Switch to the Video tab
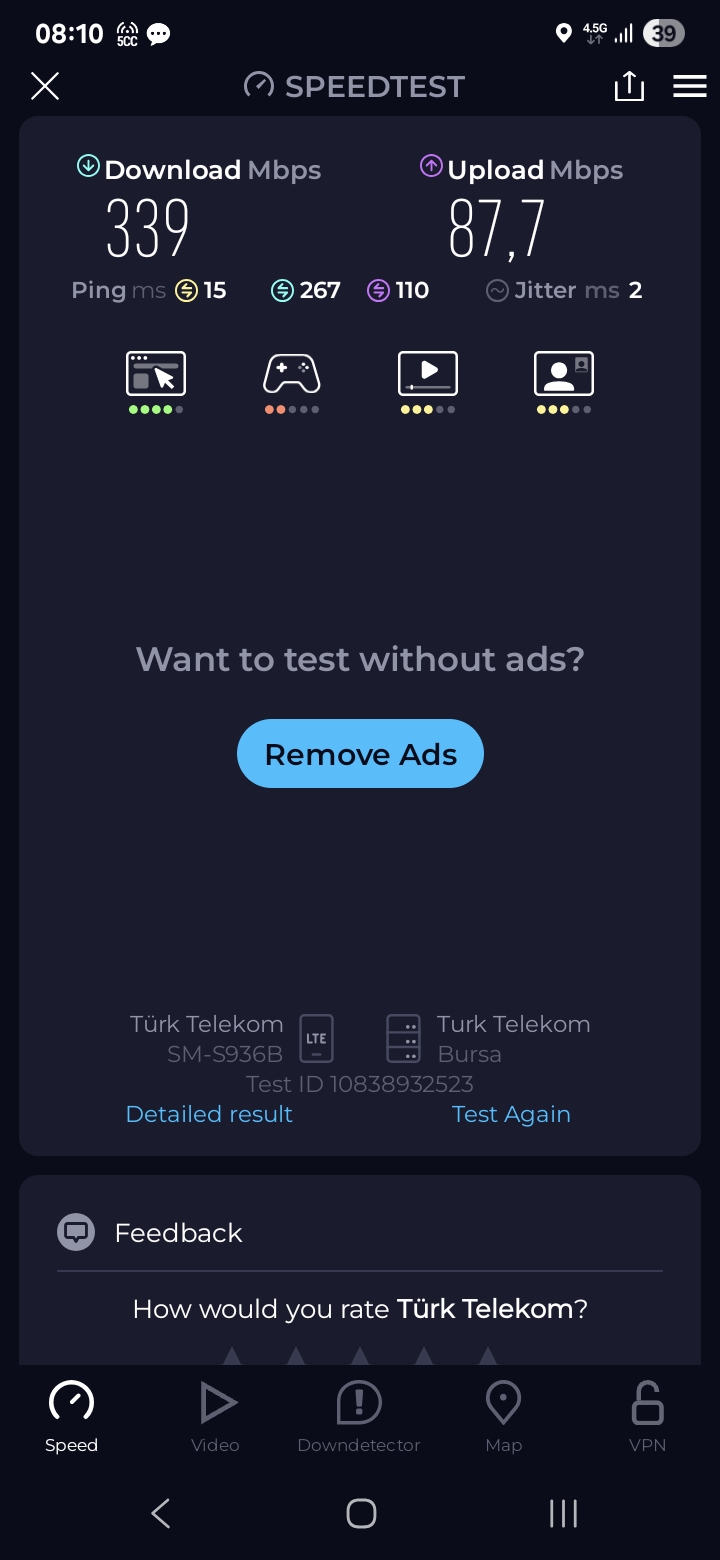This screenshot has width=720, height=1560. coord(215,1416)
